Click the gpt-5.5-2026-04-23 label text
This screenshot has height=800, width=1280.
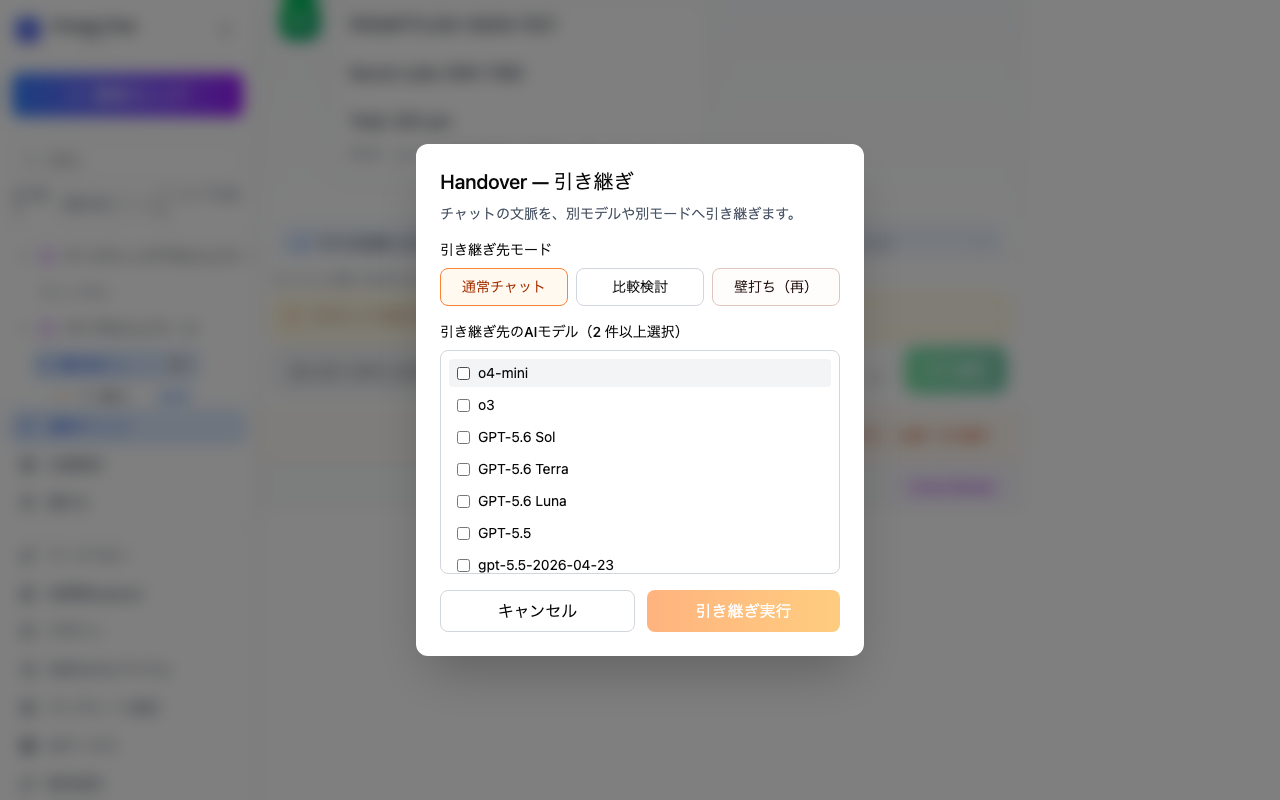point(546,565)
